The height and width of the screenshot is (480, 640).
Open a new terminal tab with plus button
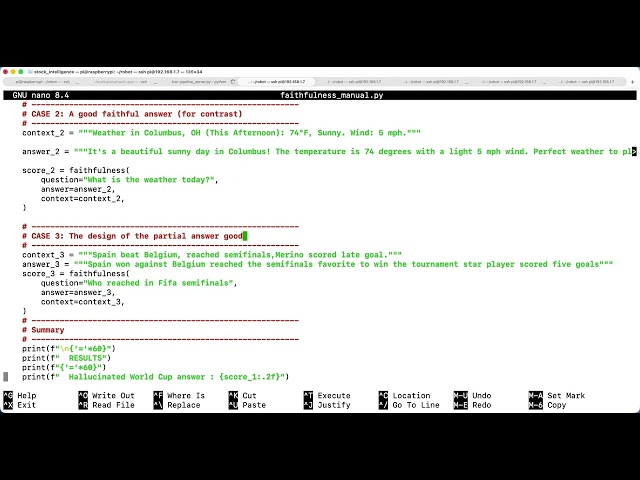pos(632,82)
